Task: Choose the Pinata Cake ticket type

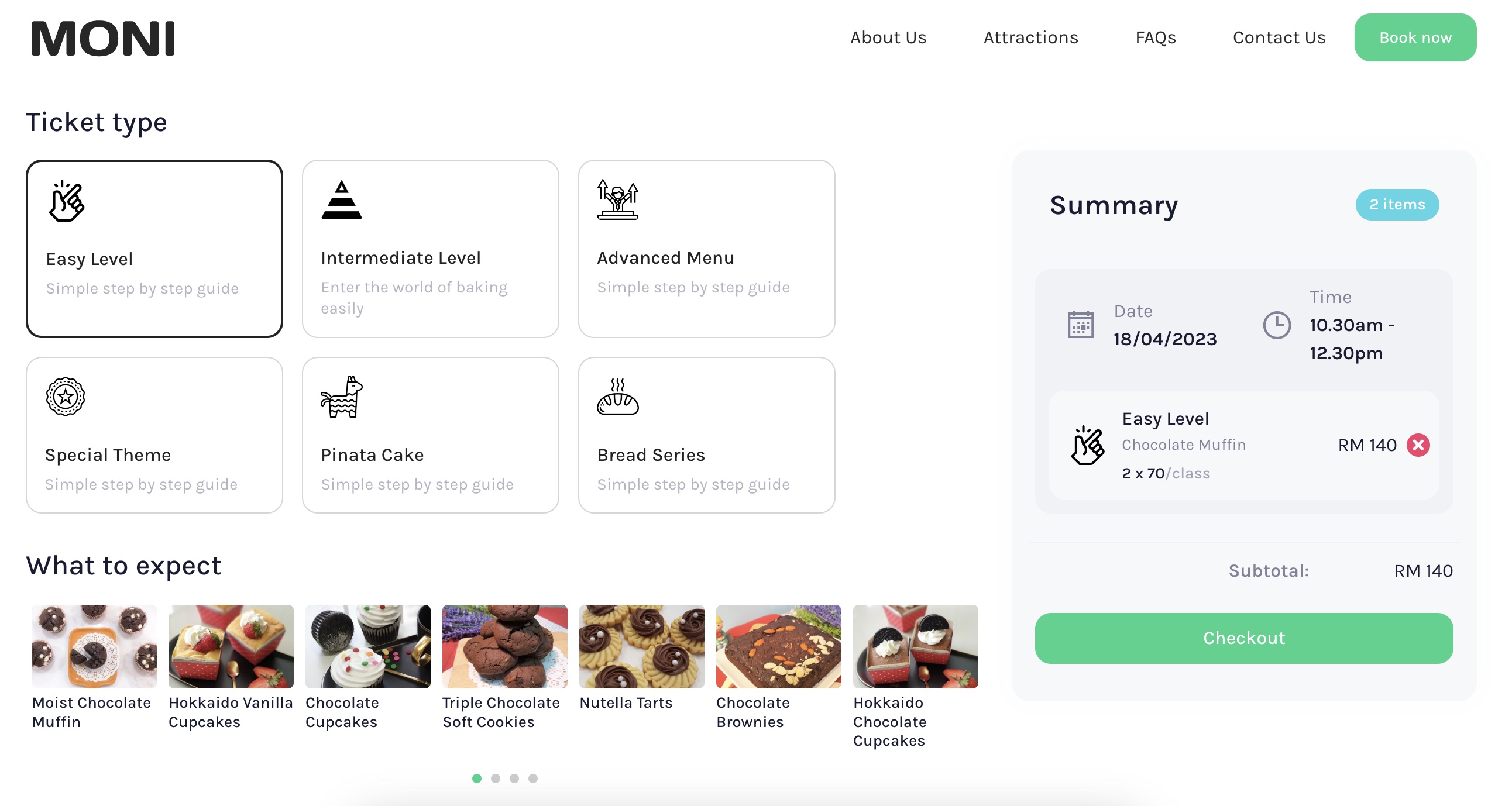Action: tap(430, 435)
